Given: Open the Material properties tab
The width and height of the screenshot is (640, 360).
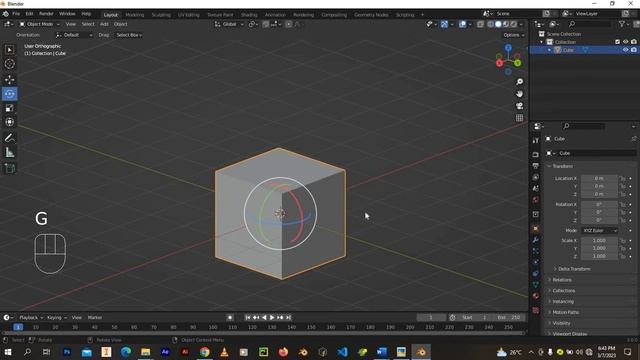Looking at the screenshot, I should coord(536,296).
